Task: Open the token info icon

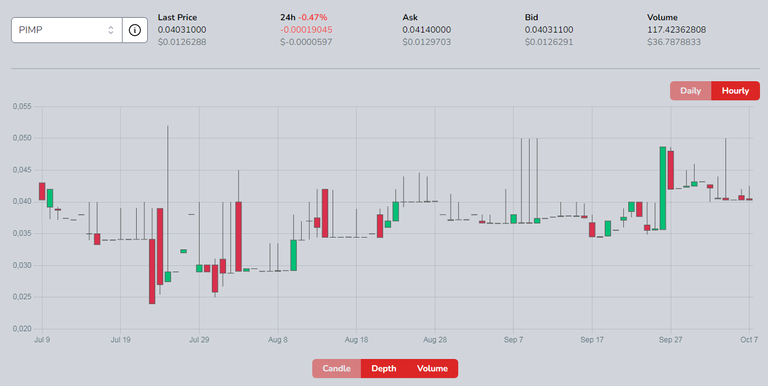Action: coord(135,30)
